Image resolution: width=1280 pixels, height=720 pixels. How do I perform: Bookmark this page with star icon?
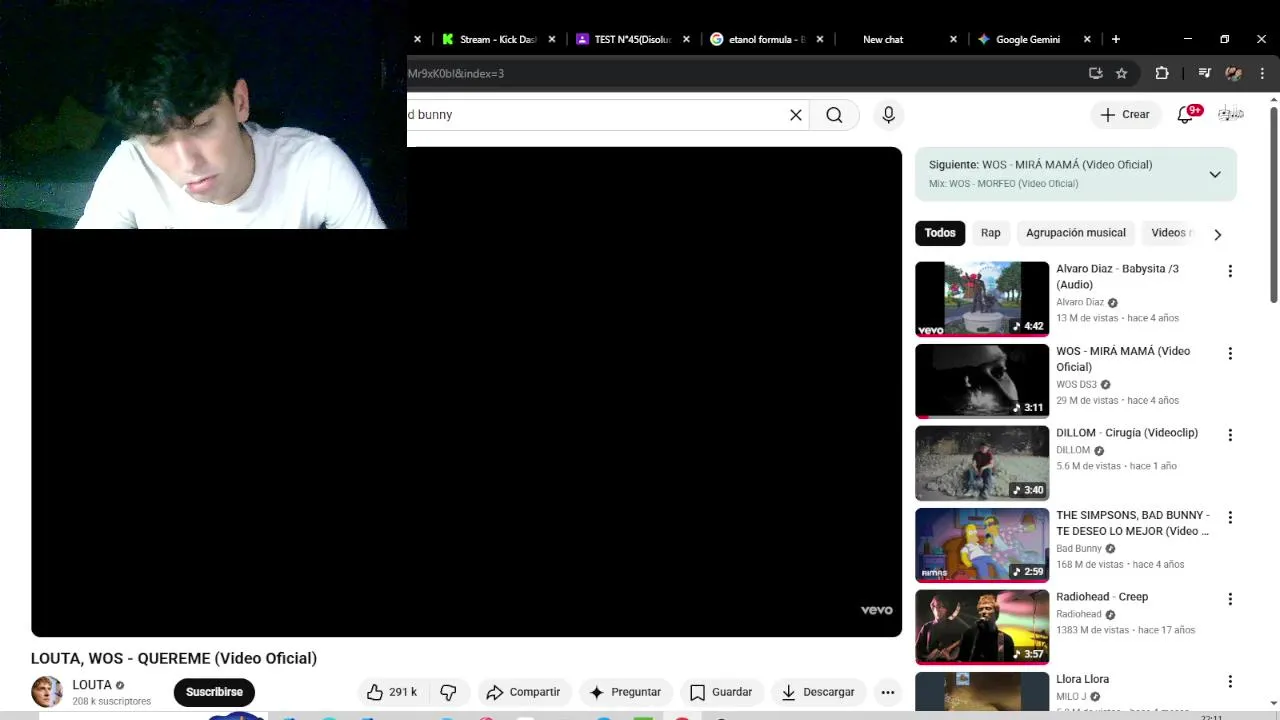[1122, 73]
